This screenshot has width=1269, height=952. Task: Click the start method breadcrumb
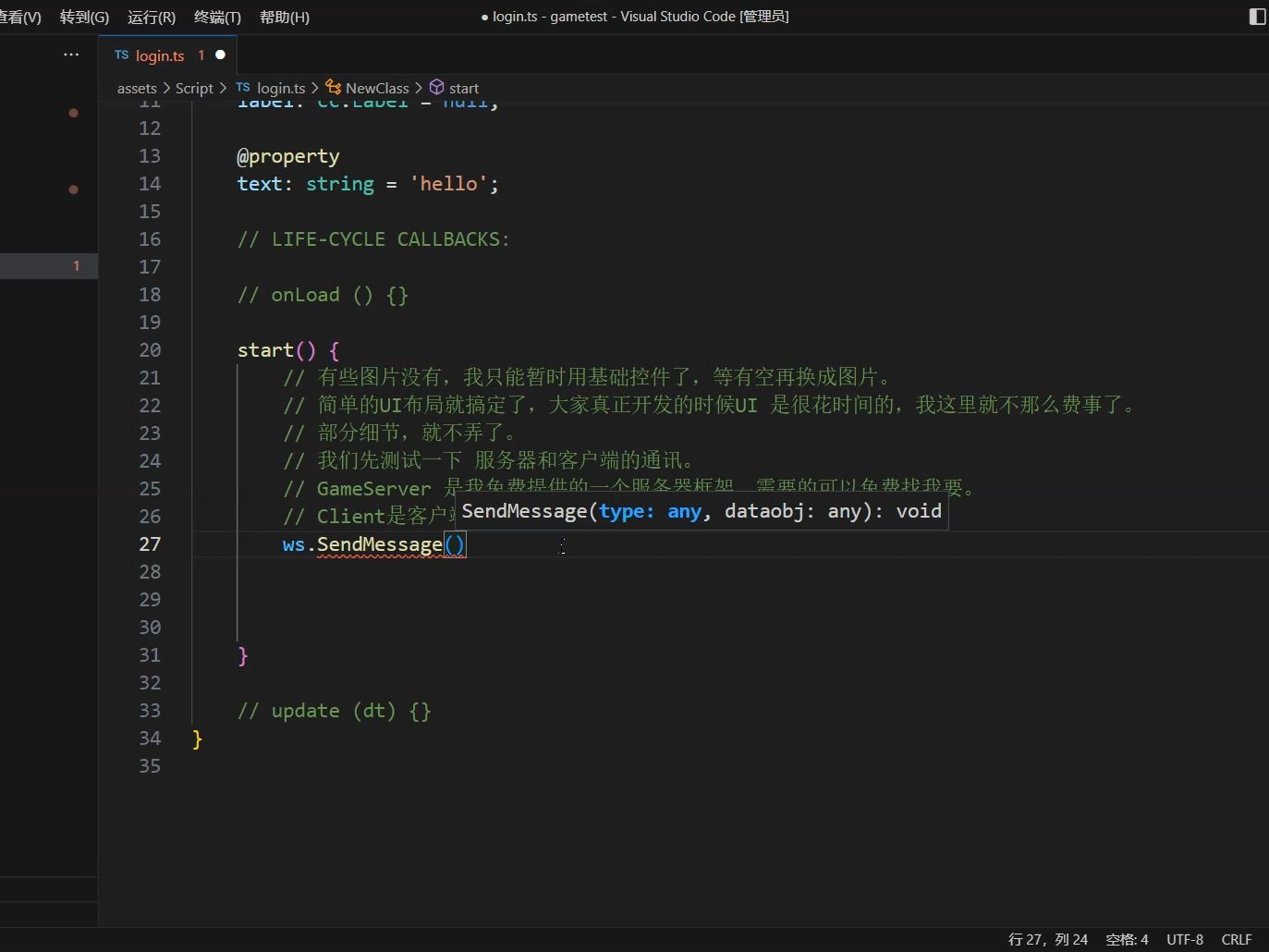tap(464, 88)
